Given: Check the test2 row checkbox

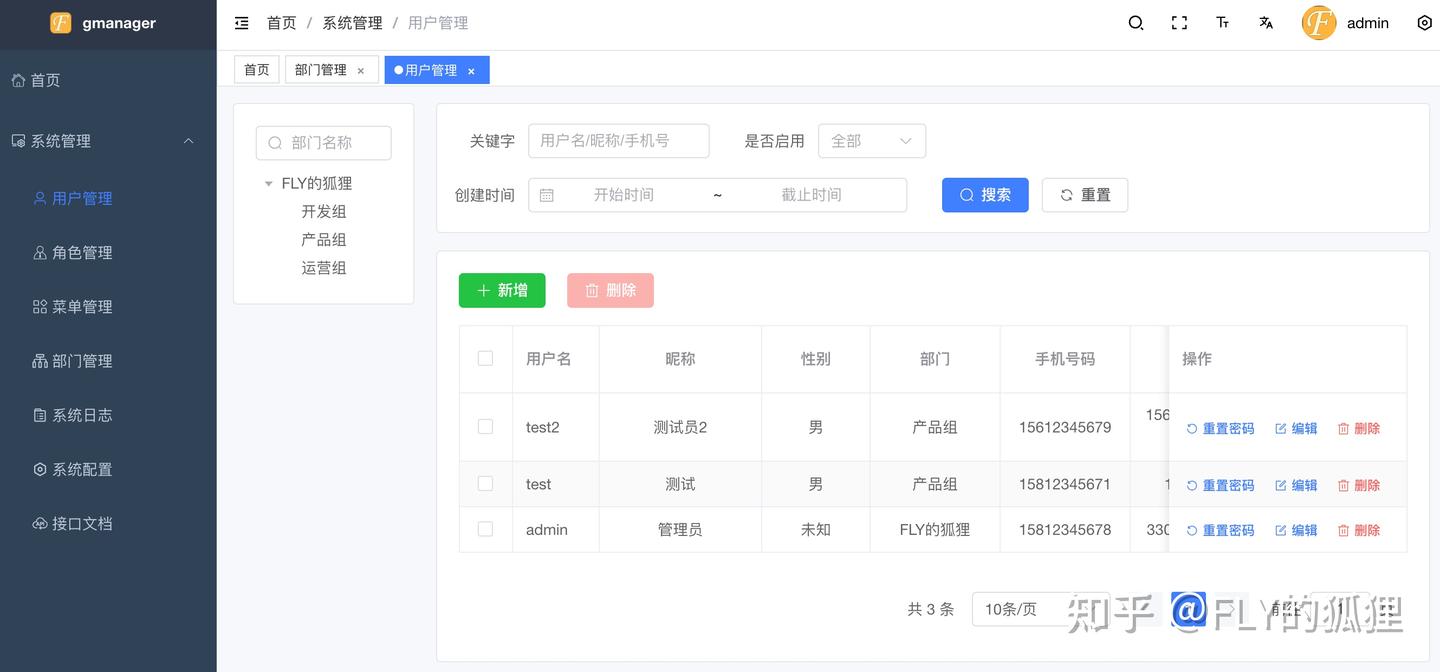Looking at the screenshot, I should (485, 426).
